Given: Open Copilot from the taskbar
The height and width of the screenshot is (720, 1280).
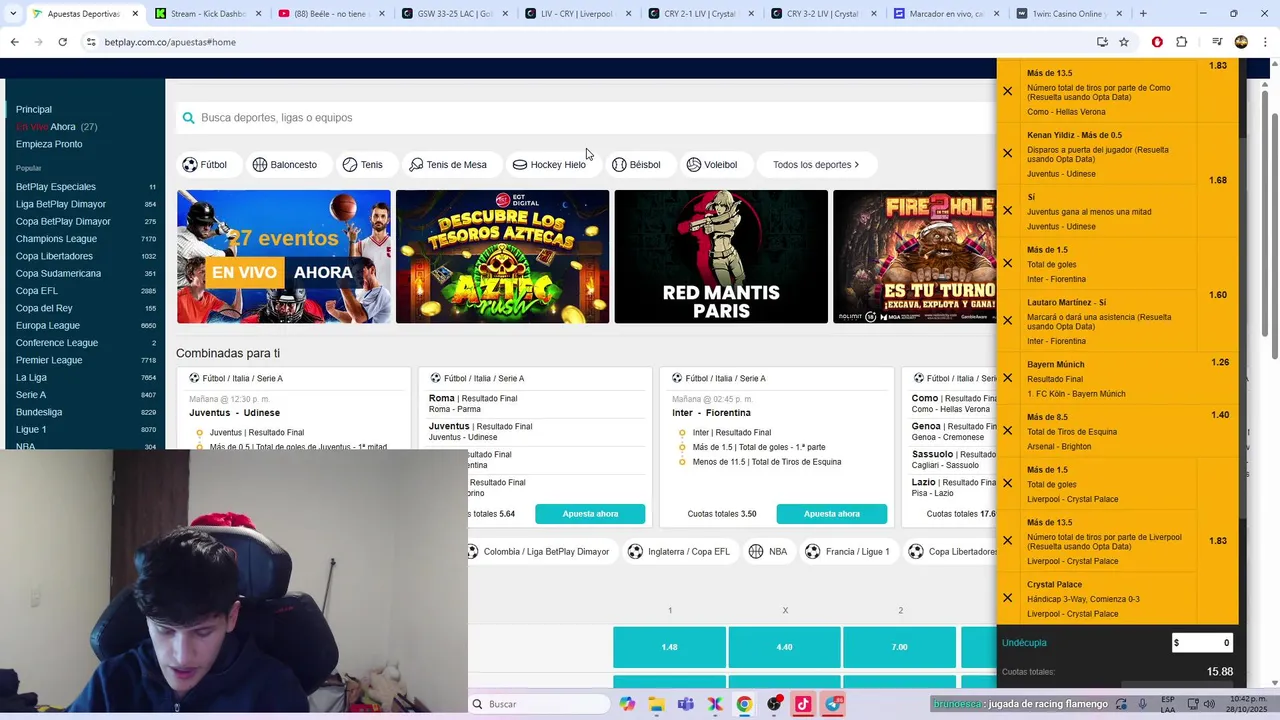Looking at the screenshot, I should pyautogui.click(x=627, y=704).
